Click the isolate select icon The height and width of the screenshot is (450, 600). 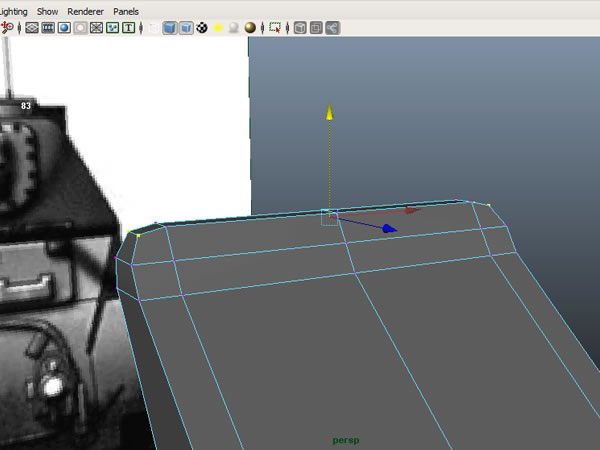pyautogui.click(x=275, y=27)
